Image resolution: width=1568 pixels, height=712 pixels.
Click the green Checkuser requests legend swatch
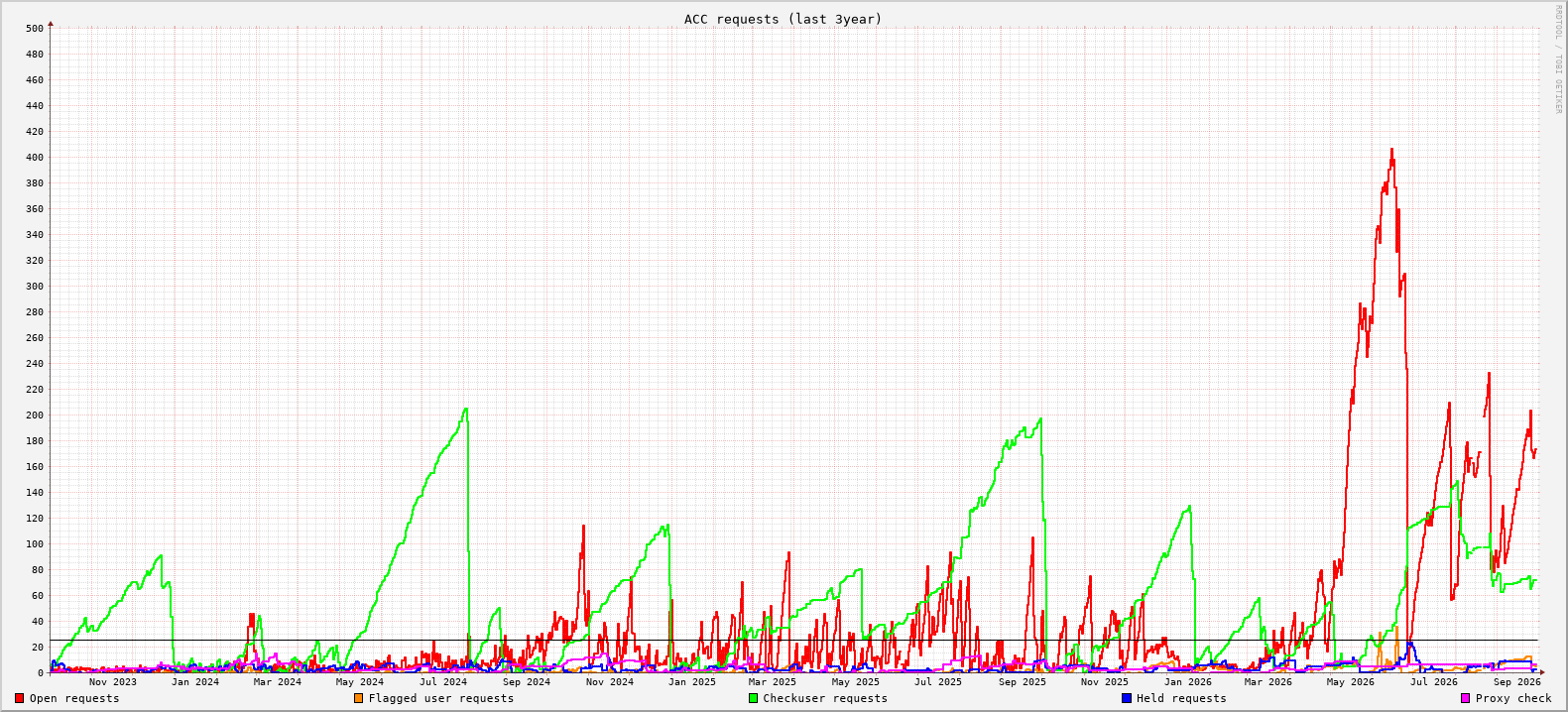pyautogui.click(x=753, y=698)
